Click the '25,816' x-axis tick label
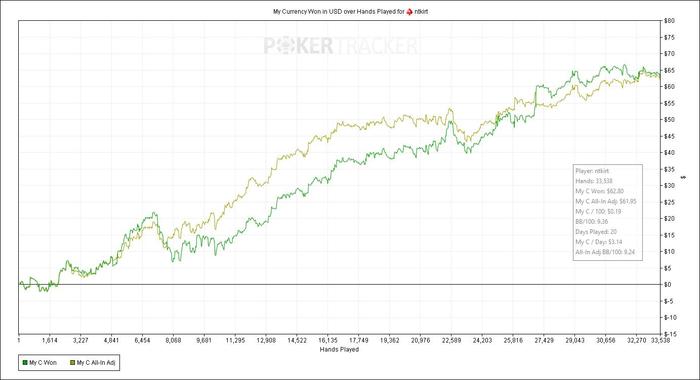This screenshot has height=380, width=700. (x=513, y=341)
